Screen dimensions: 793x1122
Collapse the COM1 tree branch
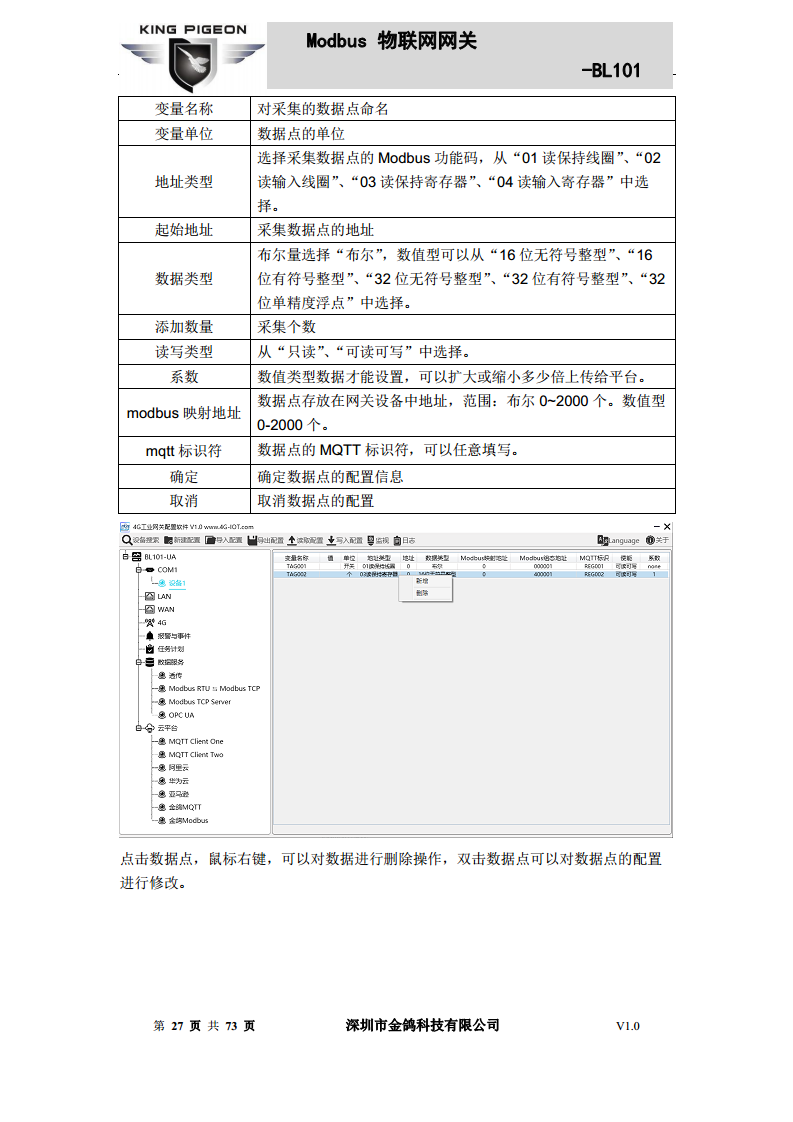coord(139,570)
